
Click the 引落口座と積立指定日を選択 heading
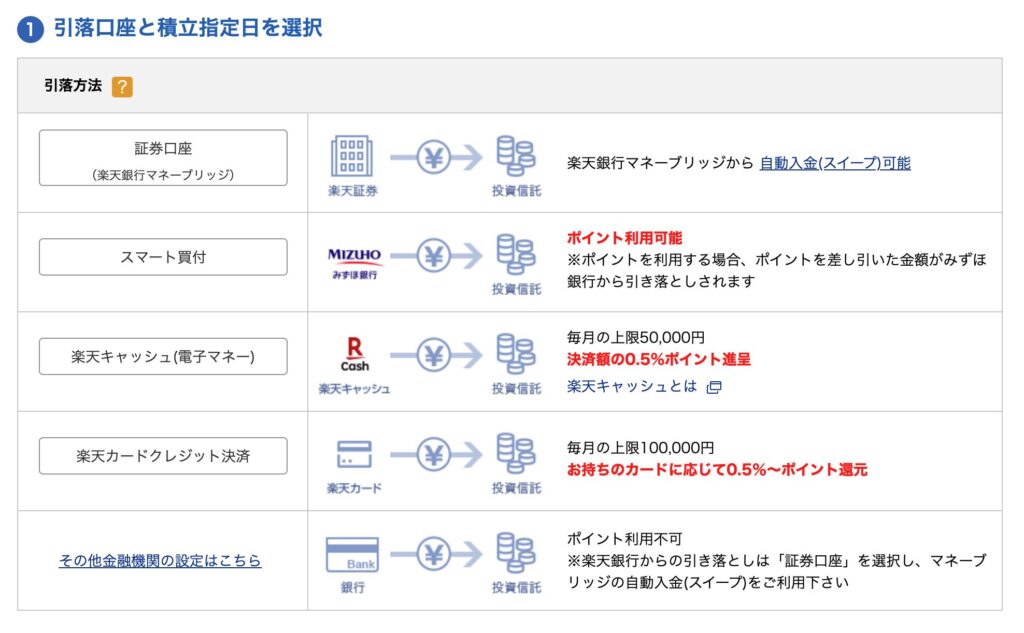tap(188, 28)
